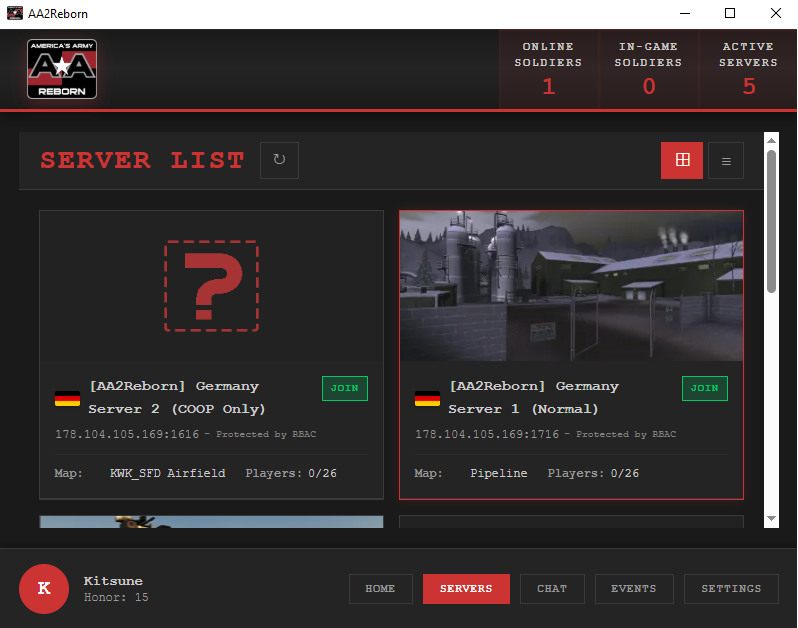Maximize the AA2Reborn window
The image size is (798, 628).
click(730, 13)
